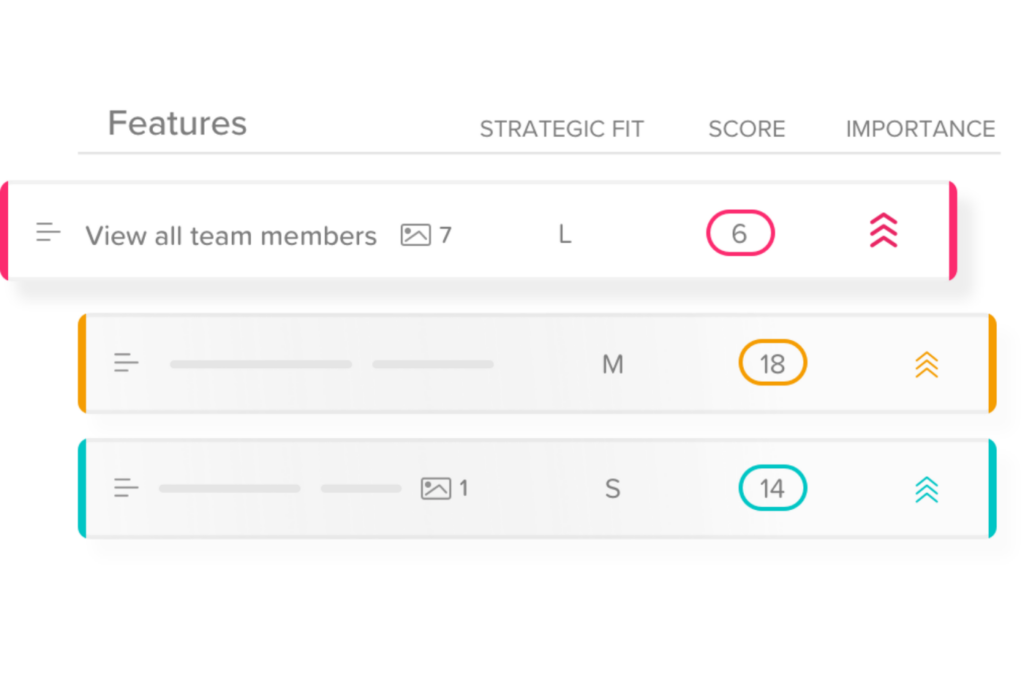This screenshot has height=678, width=1024.
Task: Click the drag handle on View all team members
Action: (48, 233)
